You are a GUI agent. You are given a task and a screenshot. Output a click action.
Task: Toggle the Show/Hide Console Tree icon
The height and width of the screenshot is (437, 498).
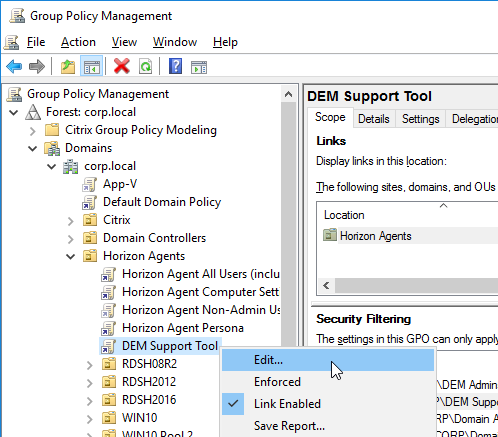(x=91, y=67)
